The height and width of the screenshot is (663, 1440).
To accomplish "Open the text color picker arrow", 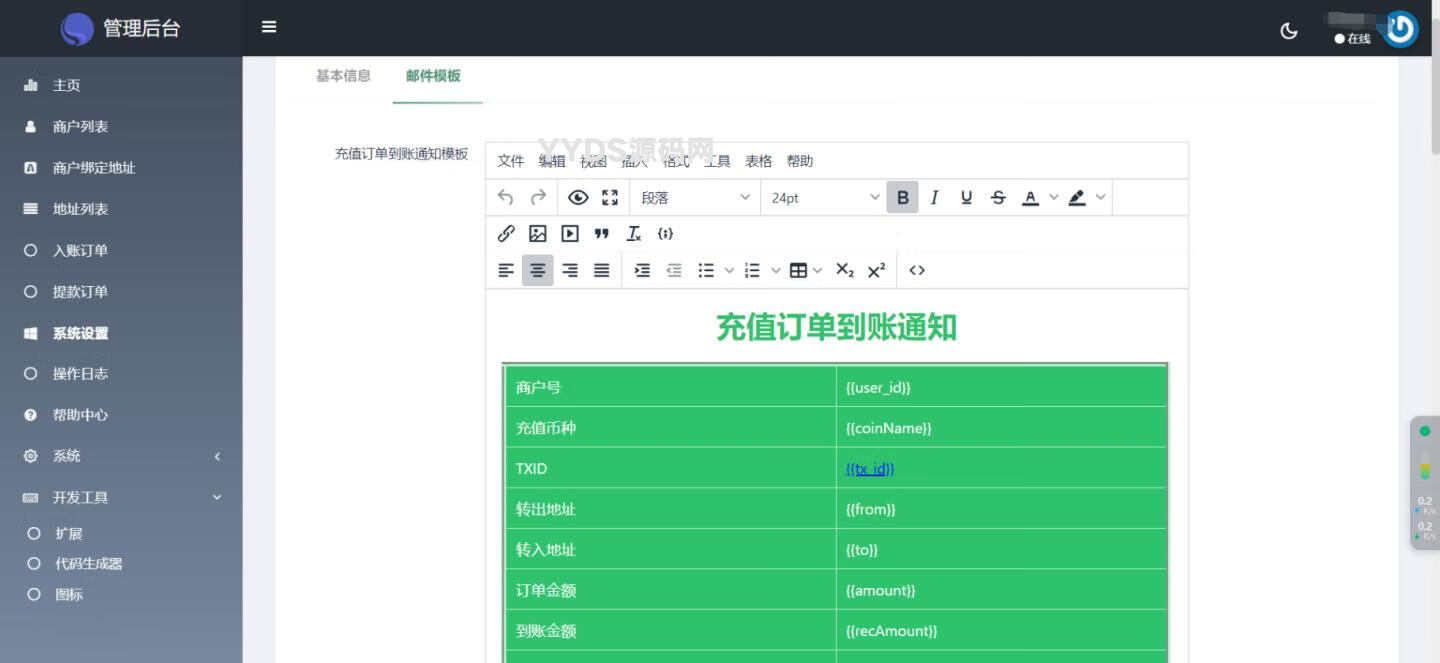I will click(x=1053, y=198).
